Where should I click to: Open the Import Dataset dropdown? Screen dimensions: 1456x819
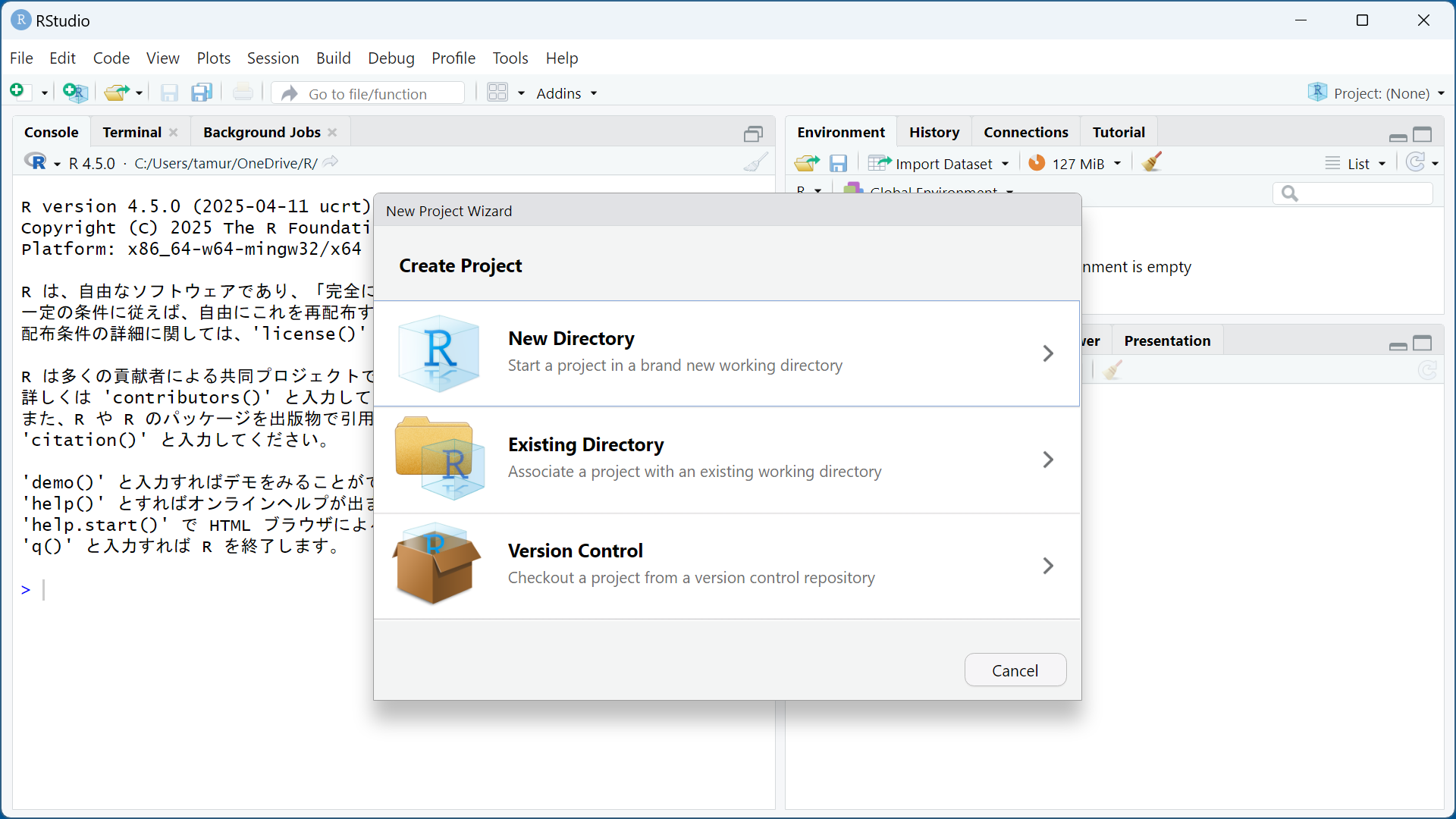pyautogui.click(x=943, y=164)
